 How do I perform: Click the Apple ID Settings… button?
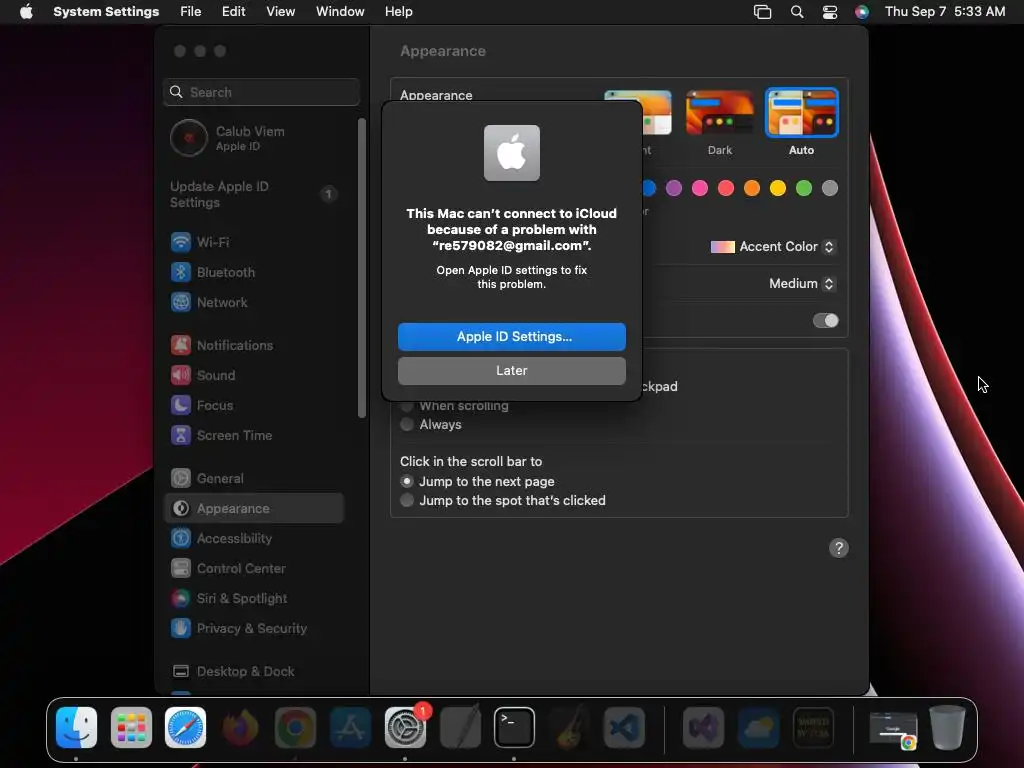[x=512, y=337]
